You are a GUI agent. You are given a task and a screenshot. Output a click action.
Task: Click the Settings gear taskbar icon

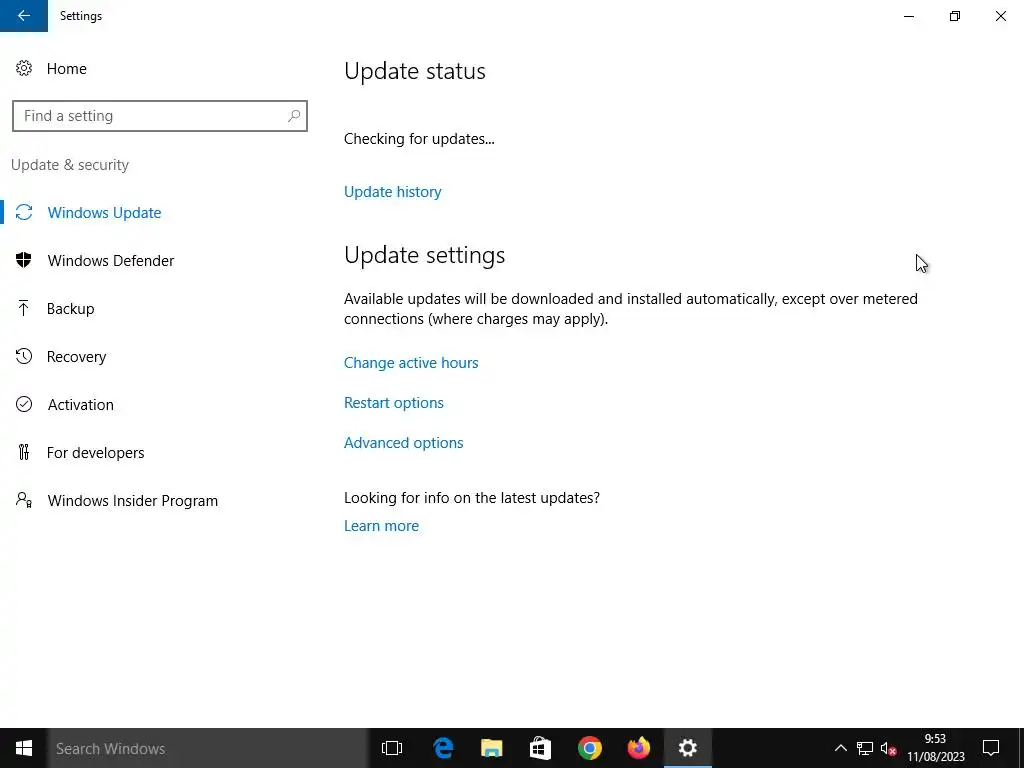point(688,748)
